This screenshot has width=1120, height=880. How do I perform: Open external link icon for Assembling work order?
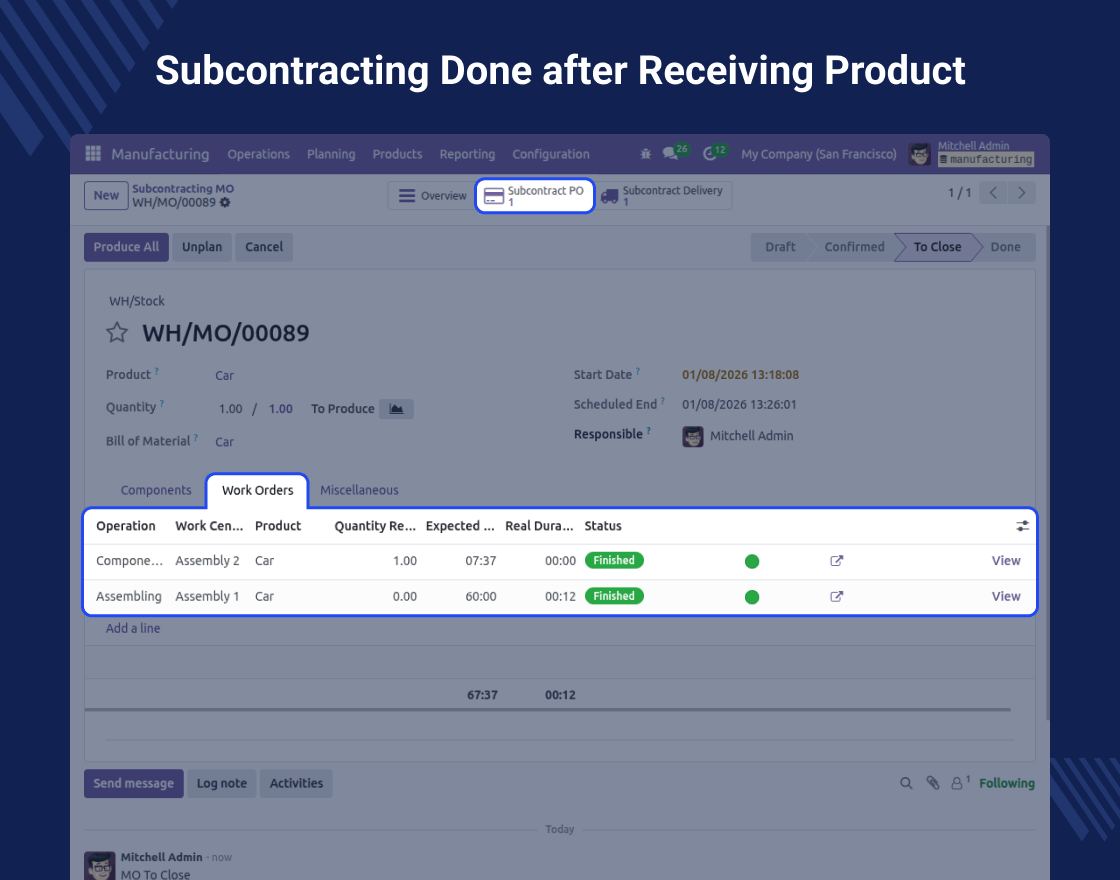[836, 596]
